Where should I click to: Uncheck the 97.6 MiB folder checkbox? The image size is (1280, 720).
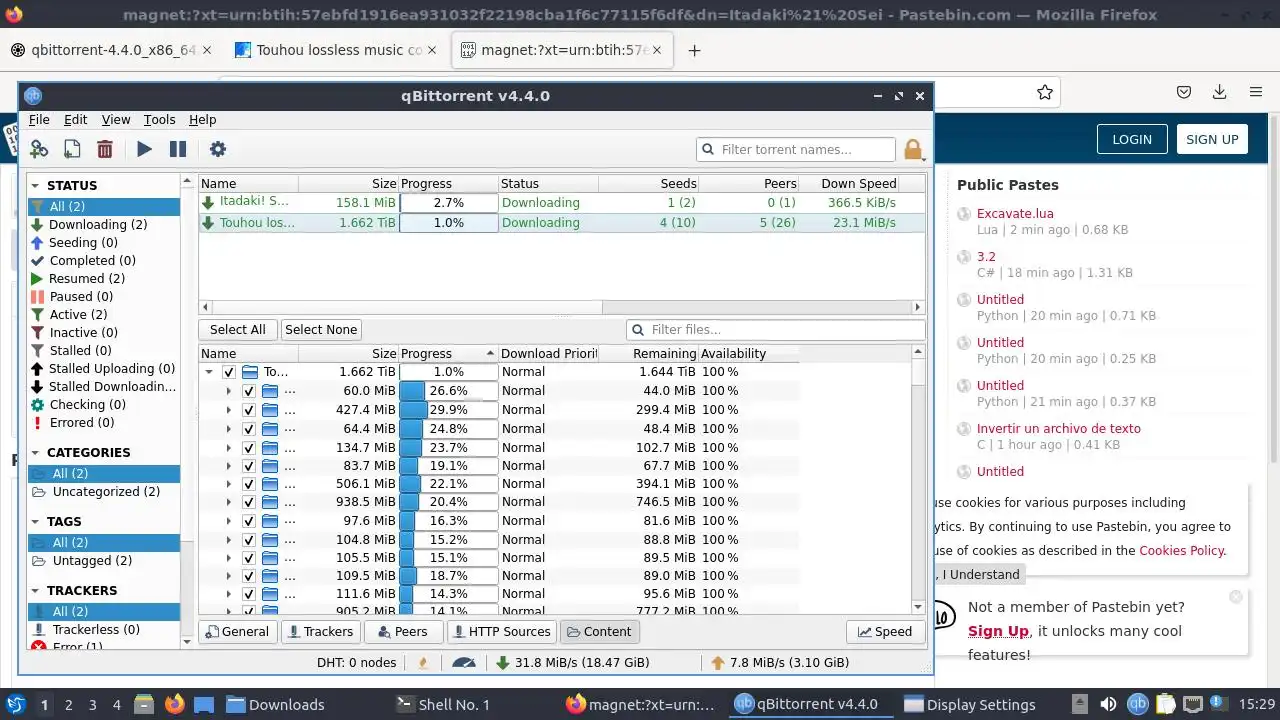(249, 521)
